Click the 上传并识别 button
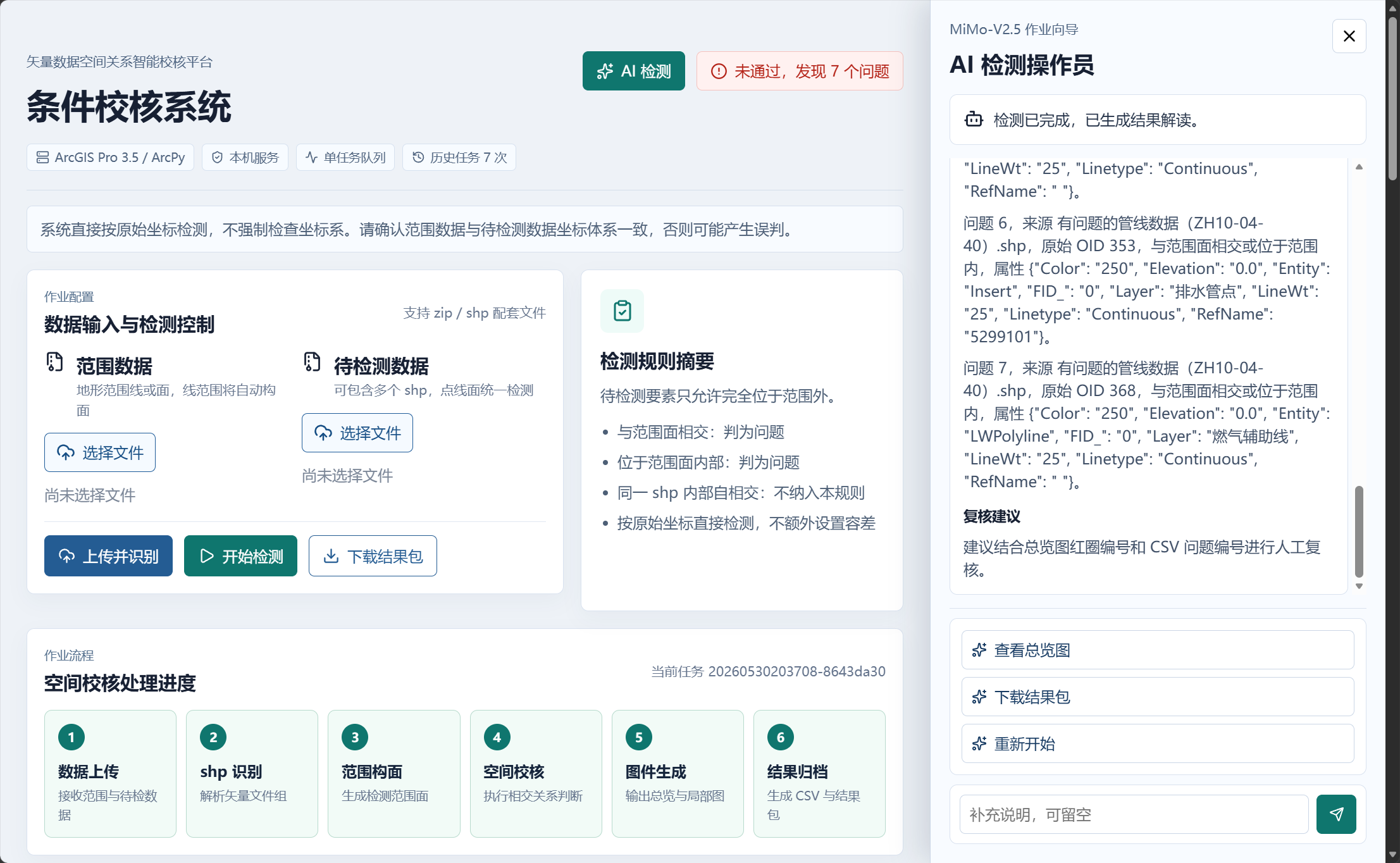 coord(108,556)
